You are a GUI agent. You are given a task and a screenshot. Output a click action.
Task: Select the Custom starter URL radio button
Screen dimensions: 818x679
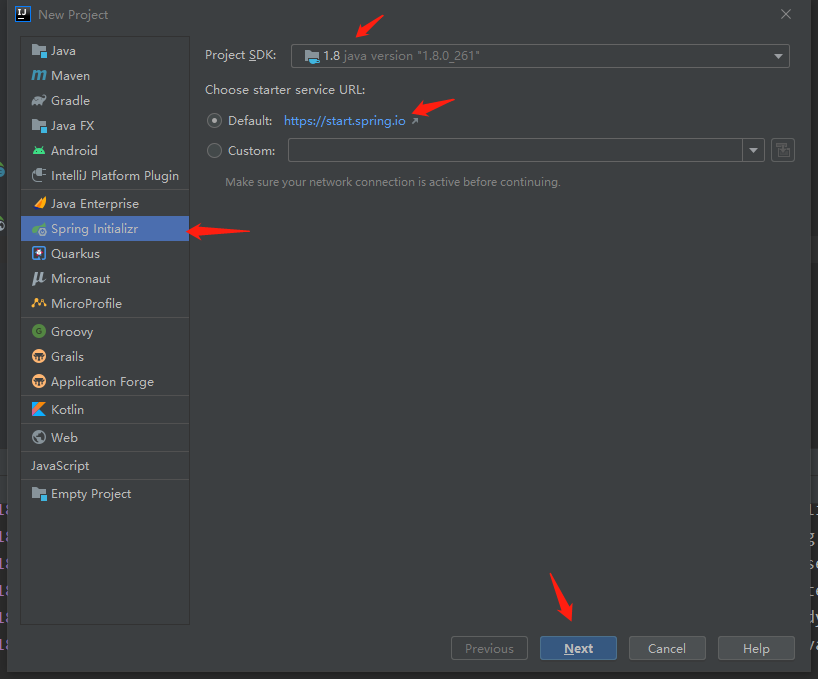tap(214, 151)
